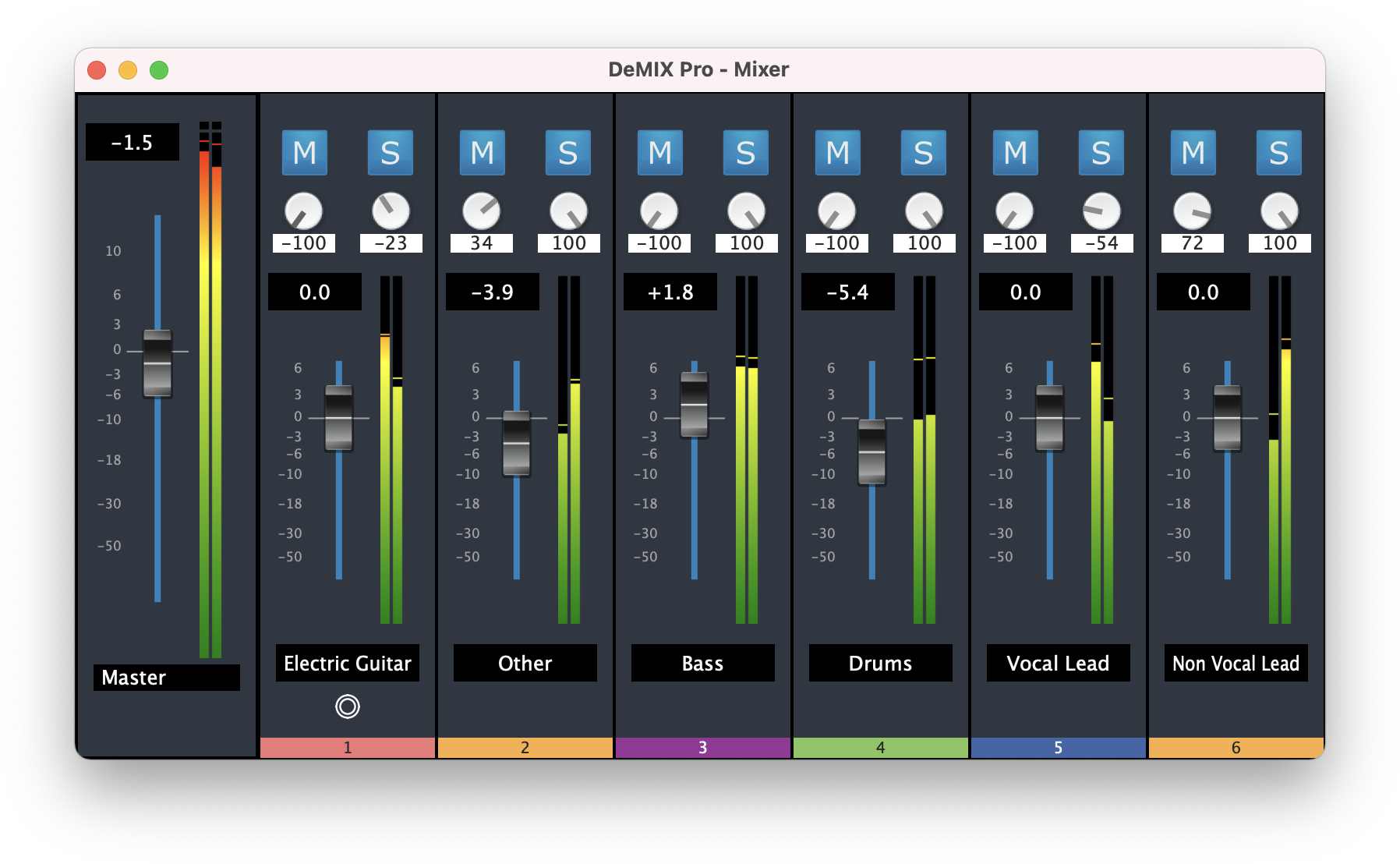This screenshot has height=864, width=1400.
Task: Click the Bass channel name label
Action: [x=702, y=664]
